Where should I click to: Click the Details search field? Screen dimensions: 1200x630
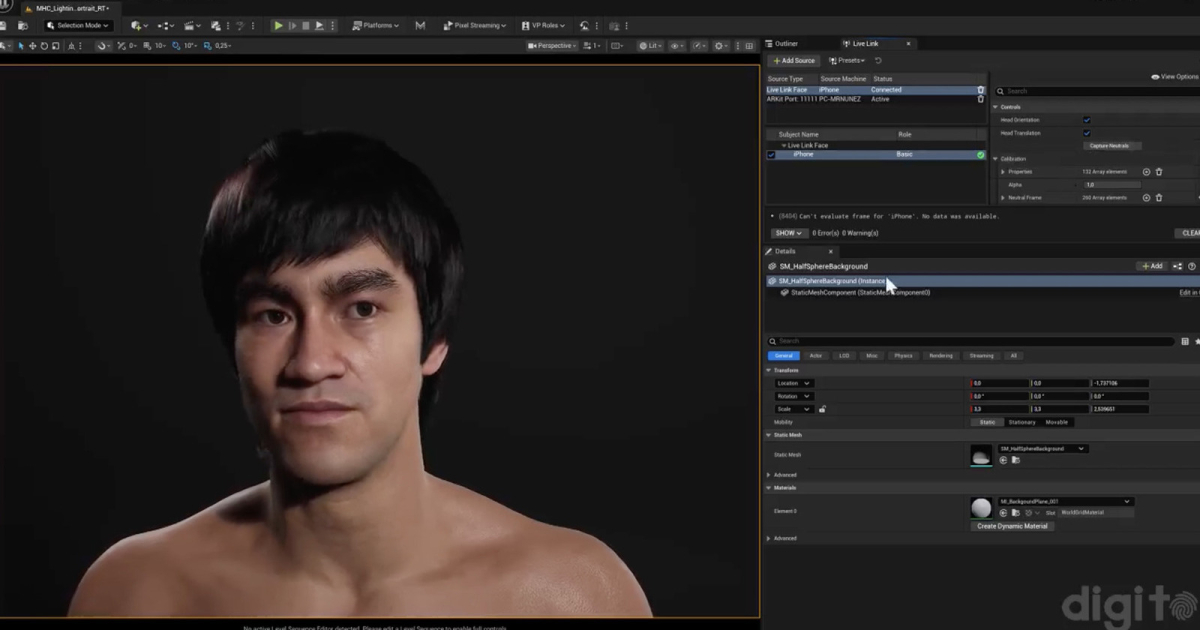[970, 342]
